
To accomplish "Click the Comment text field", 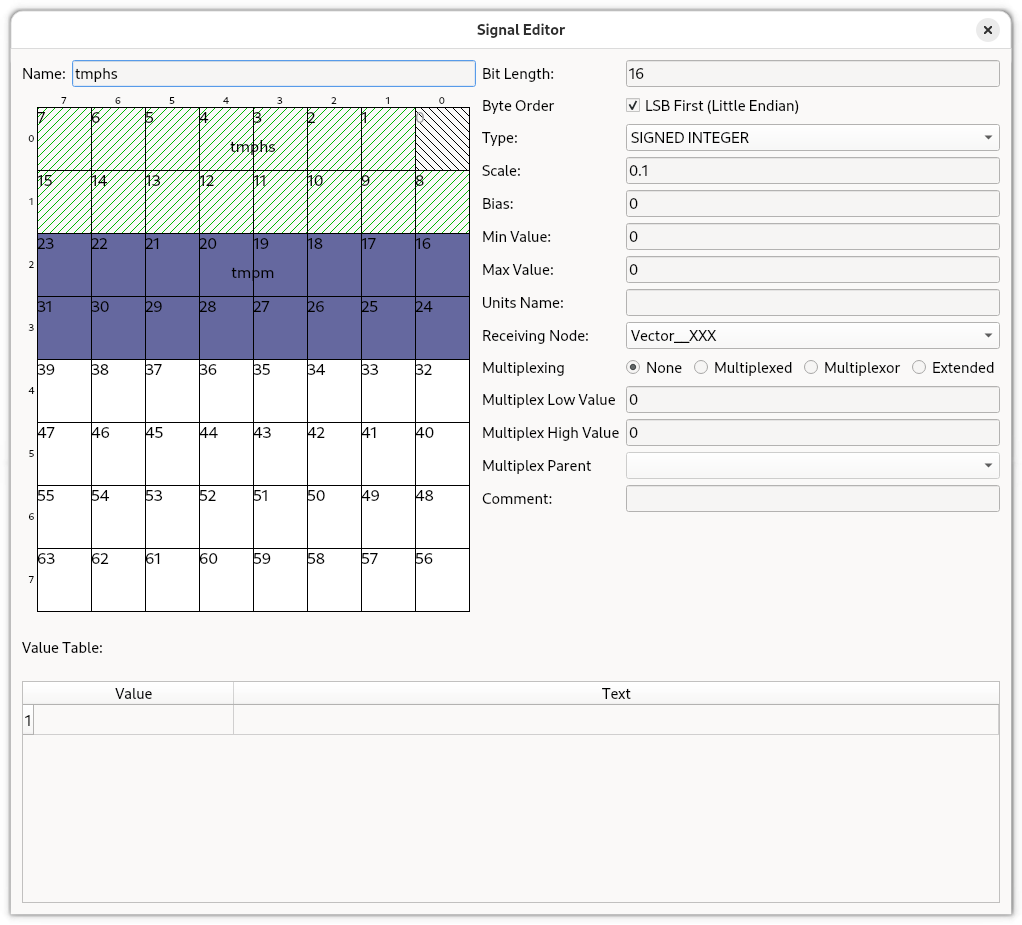I will click(812, 499).
